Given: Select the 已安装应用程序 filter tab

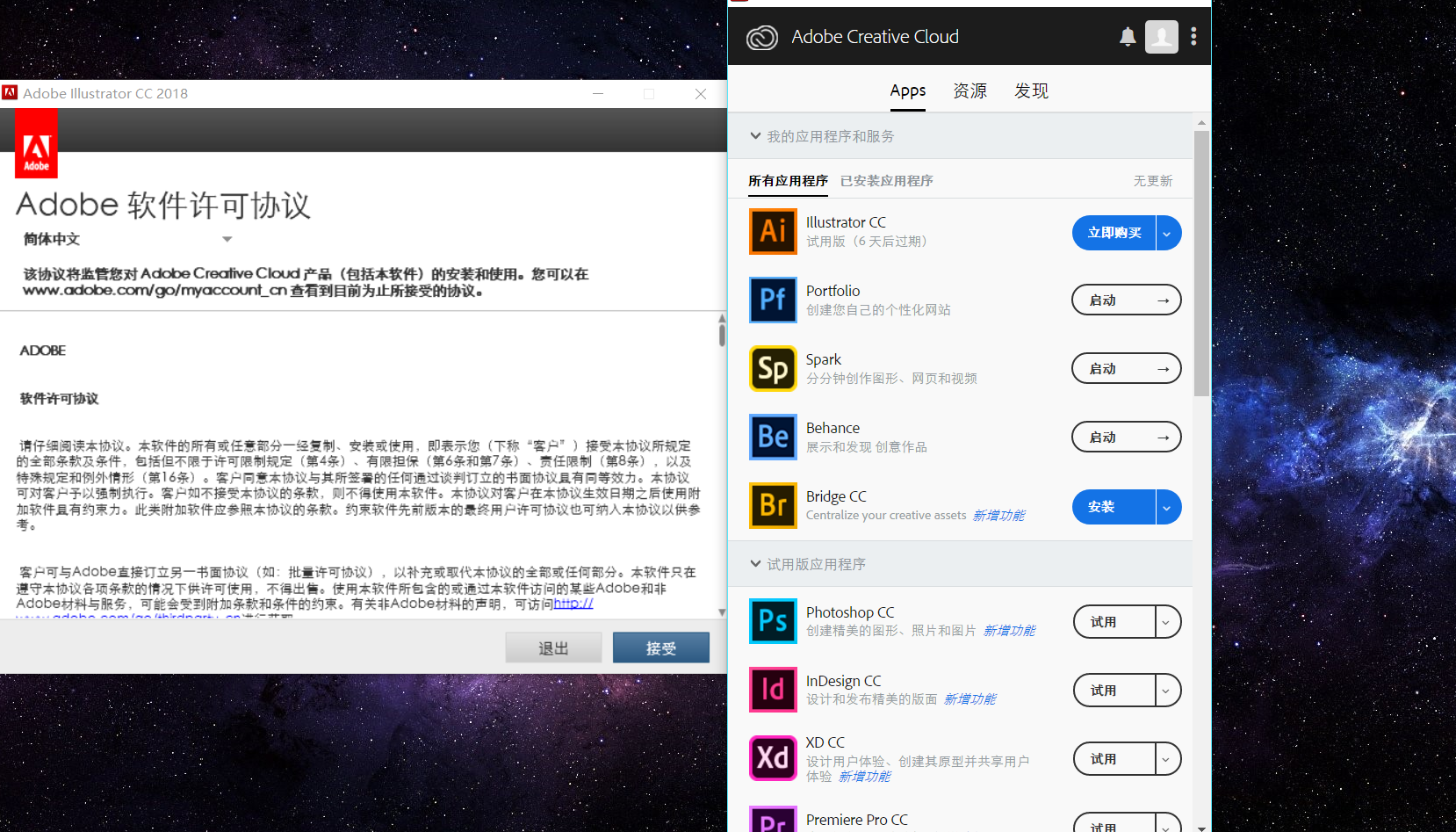Looking at the screenshot, I should click(x=886, y=181).
